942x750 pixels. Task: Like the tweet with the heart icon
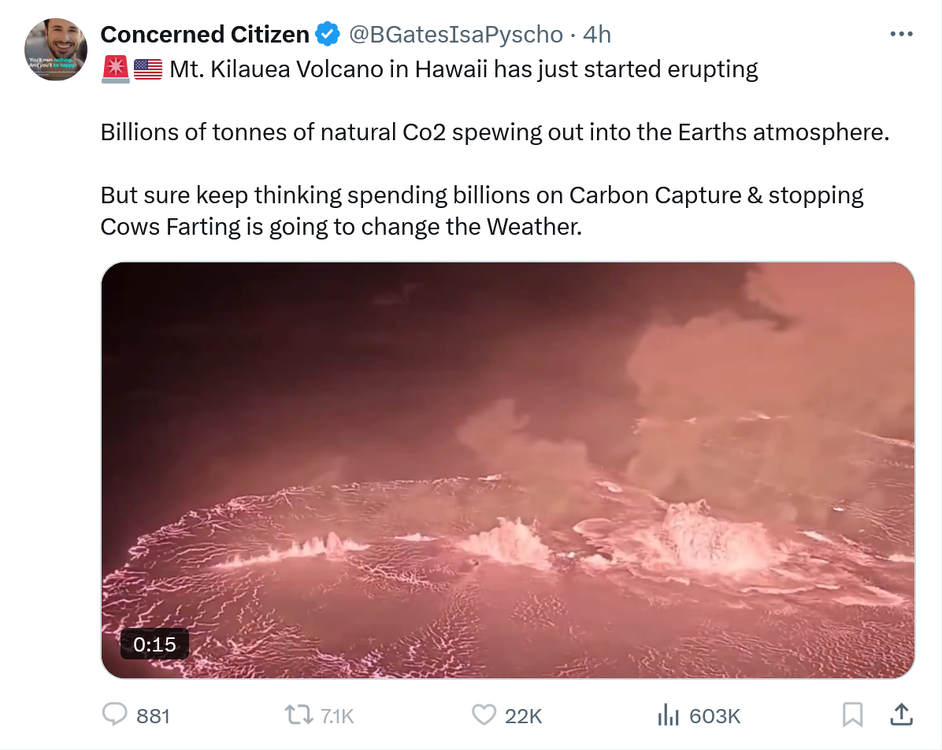tap(484, 715)
